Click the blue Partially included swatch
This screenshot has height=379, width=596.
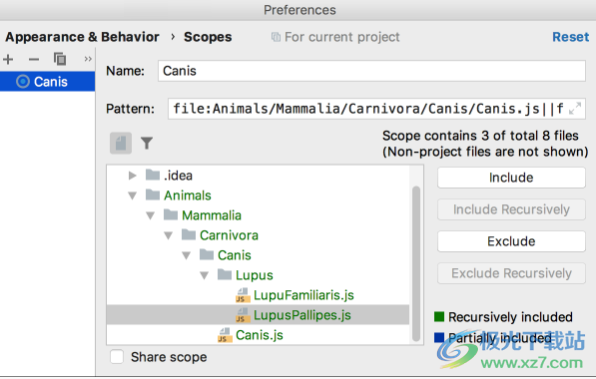439,337
